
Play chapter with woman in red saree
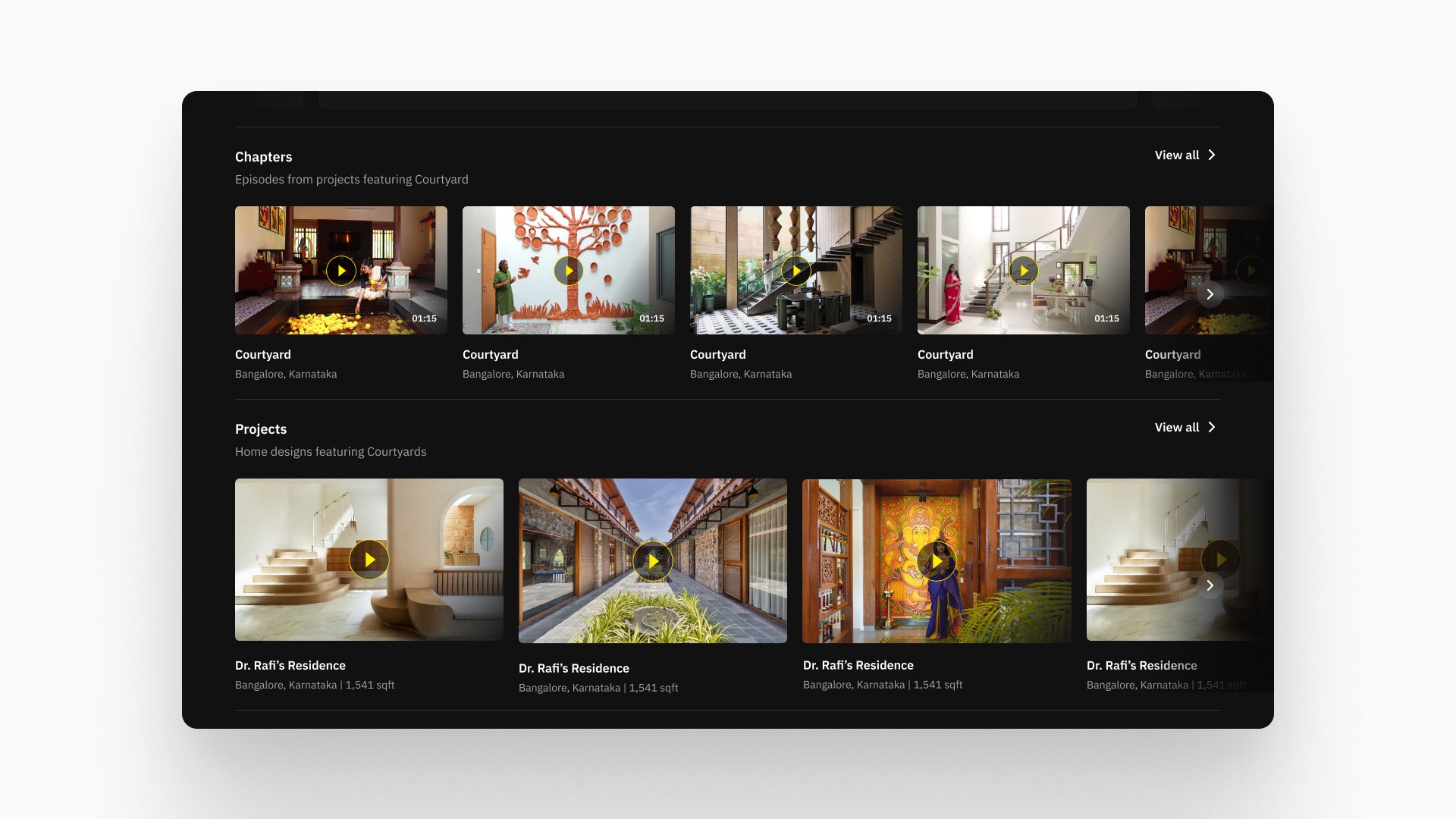(1024, 271)
